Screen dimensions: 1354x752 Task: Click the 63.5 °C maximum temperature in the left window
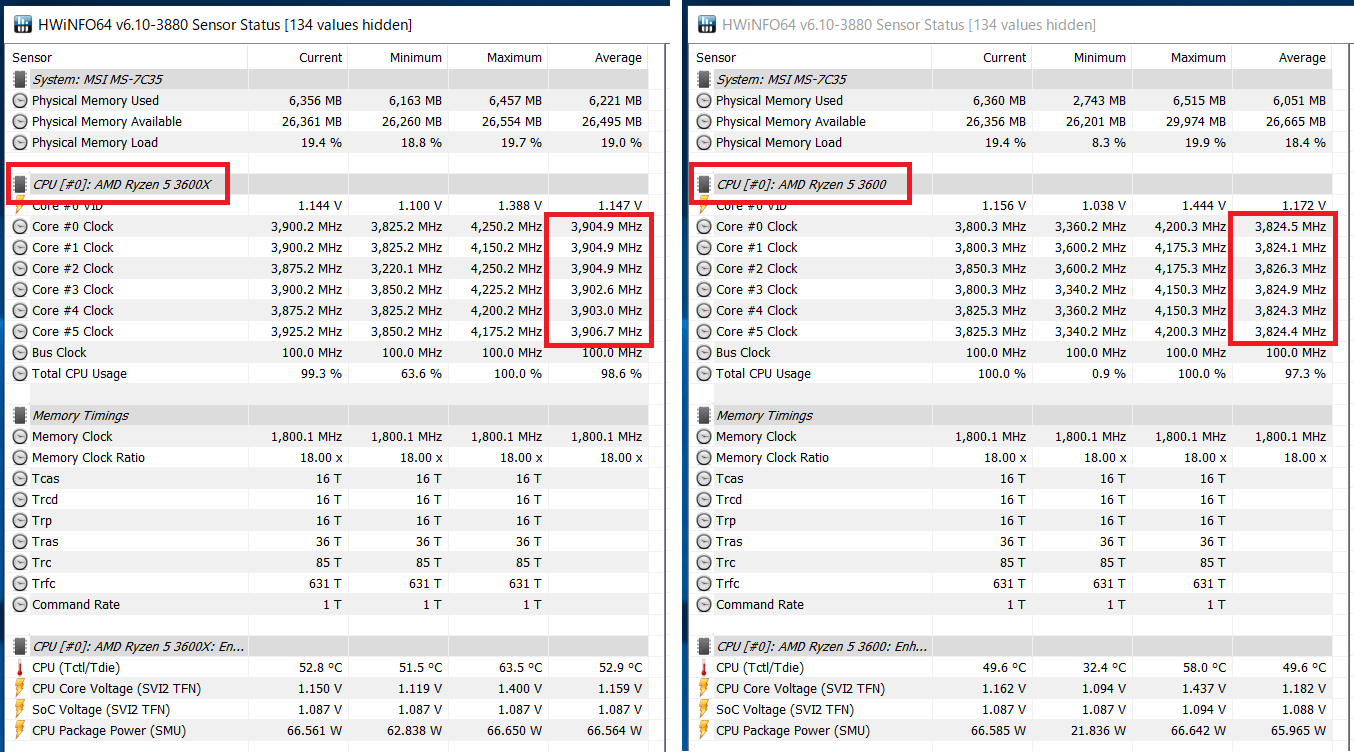[518, 667]
